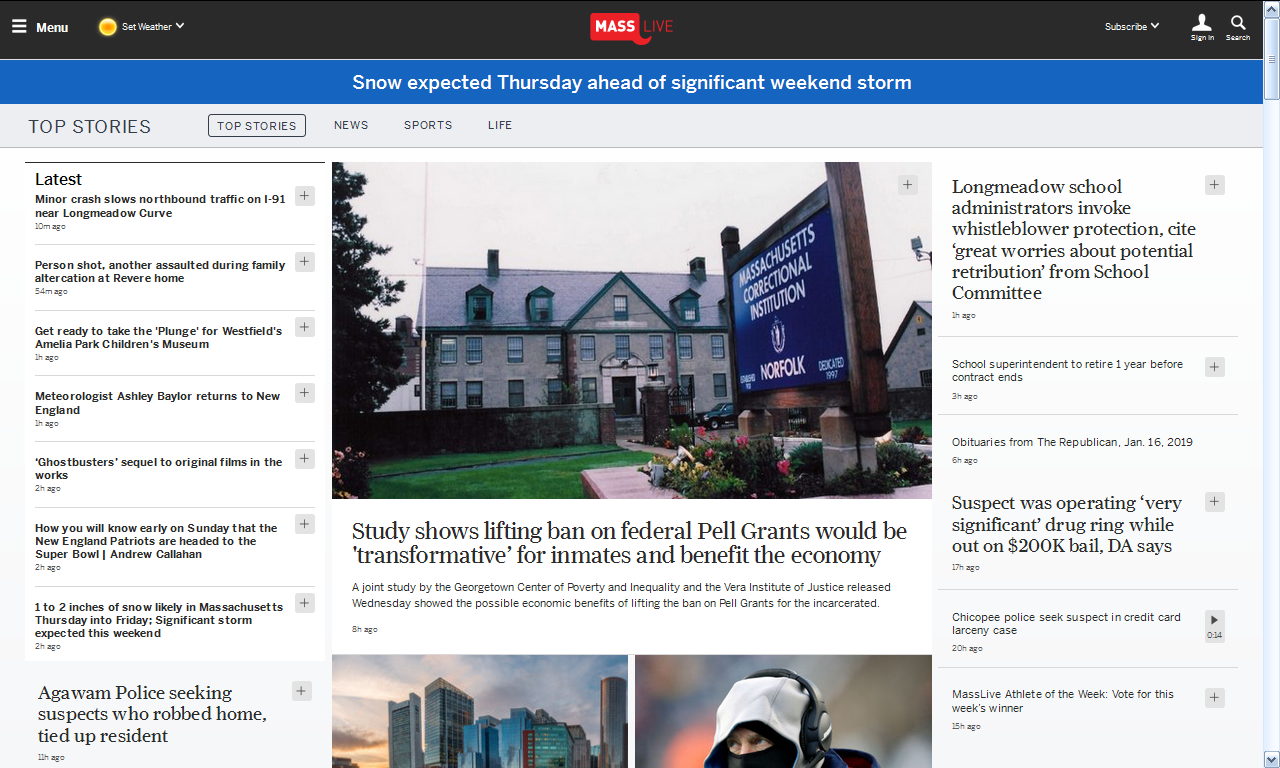Open Patriots Super Bowl Andrew Callahan headline
The image size is (1280, 768).
coord(156,541)
